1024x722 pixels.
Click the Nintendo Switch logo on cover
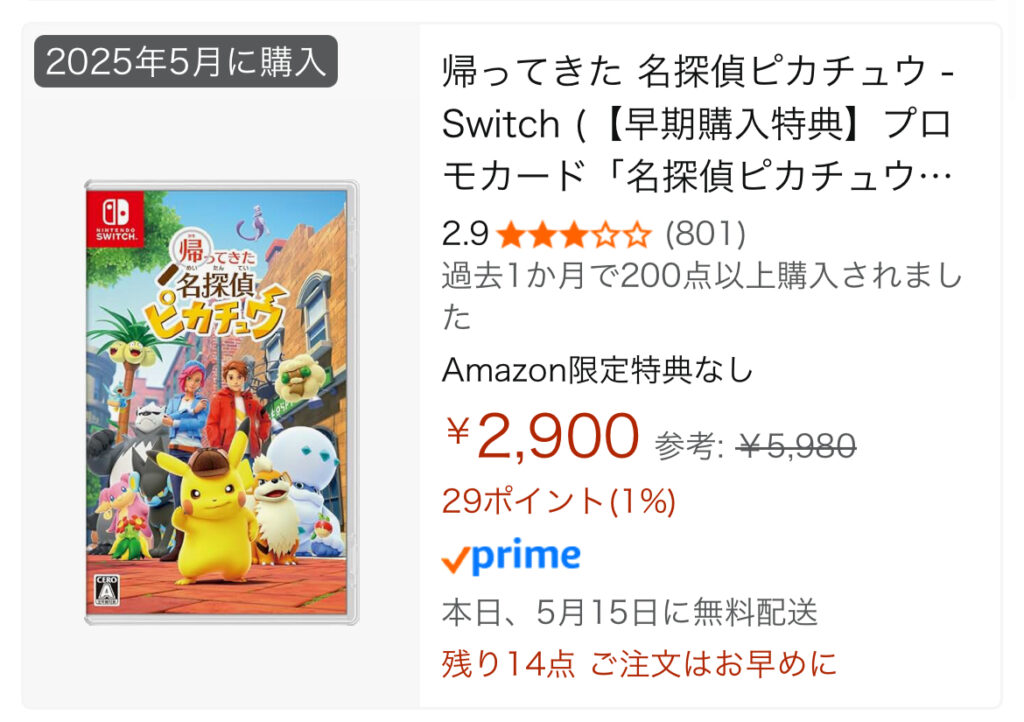116,219
